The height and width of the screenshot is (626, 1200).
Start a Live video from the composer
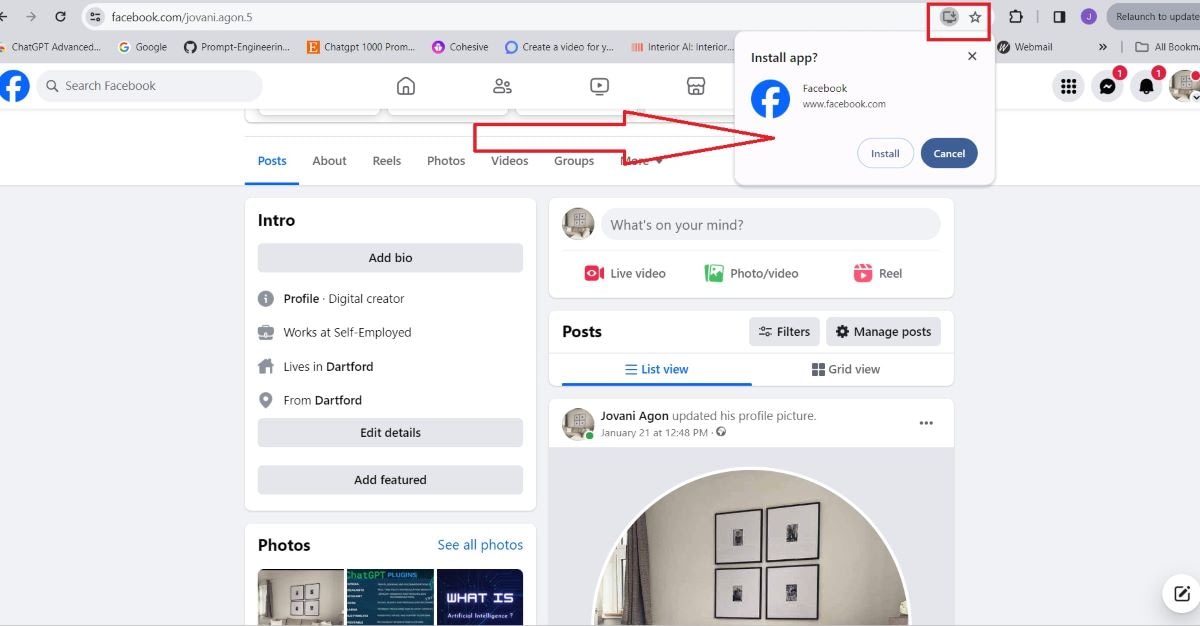[622, 272]
